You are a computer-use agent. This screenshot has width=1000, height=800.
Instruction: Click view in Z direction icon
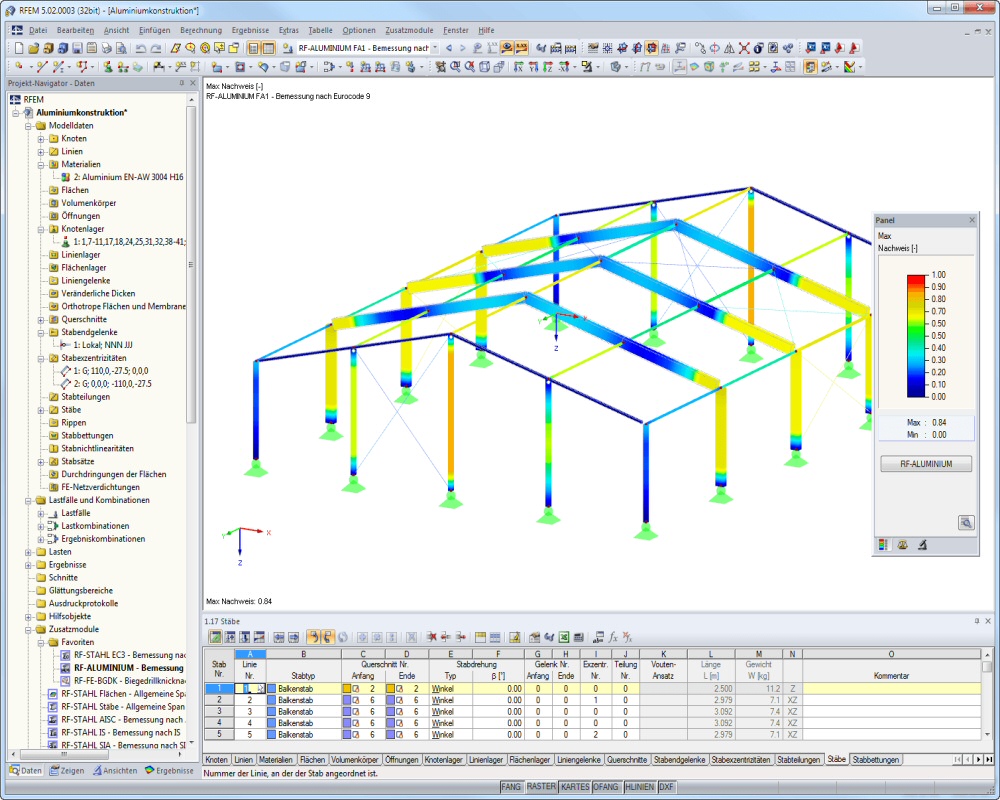tap(548, 66)
